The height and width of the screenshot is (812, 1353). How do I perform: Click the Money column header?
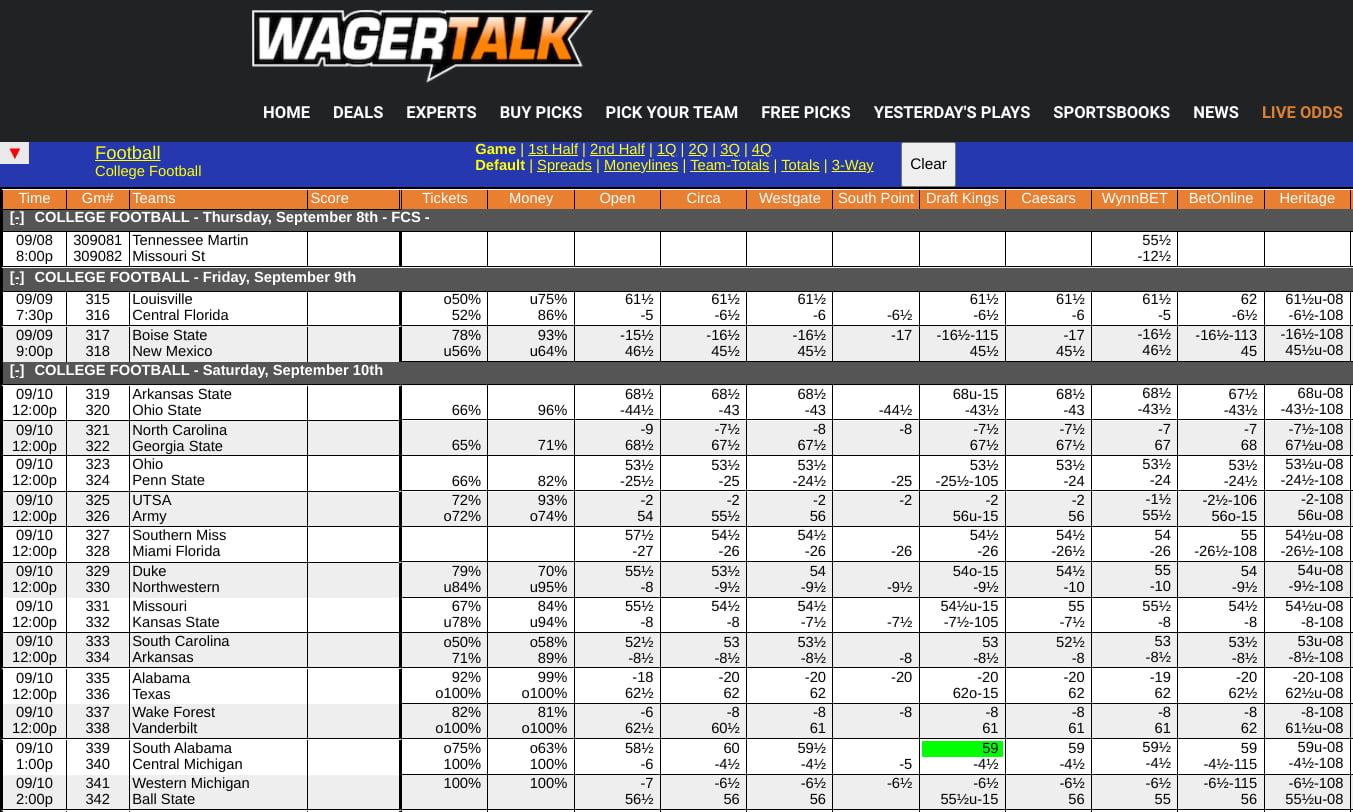coord(531,198)
